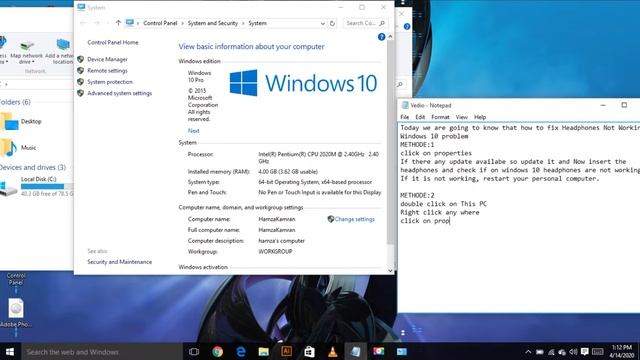Screen dimensions: 640x360
Task: Click Control Panel breadcrumb segment
Action: pyautogui.click(x=160, y=23)
